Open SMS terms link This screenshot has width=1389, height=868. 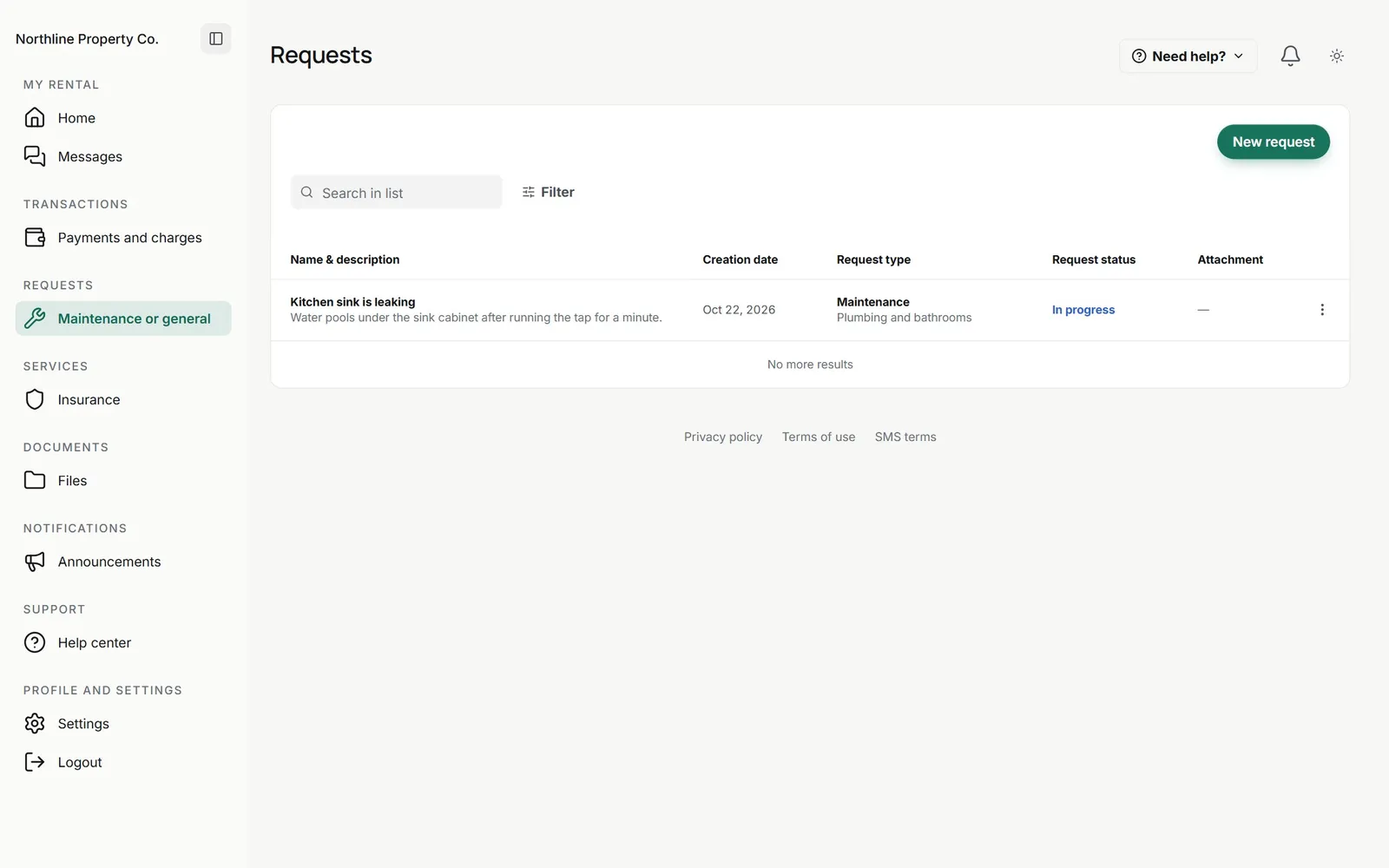point(905,437)
